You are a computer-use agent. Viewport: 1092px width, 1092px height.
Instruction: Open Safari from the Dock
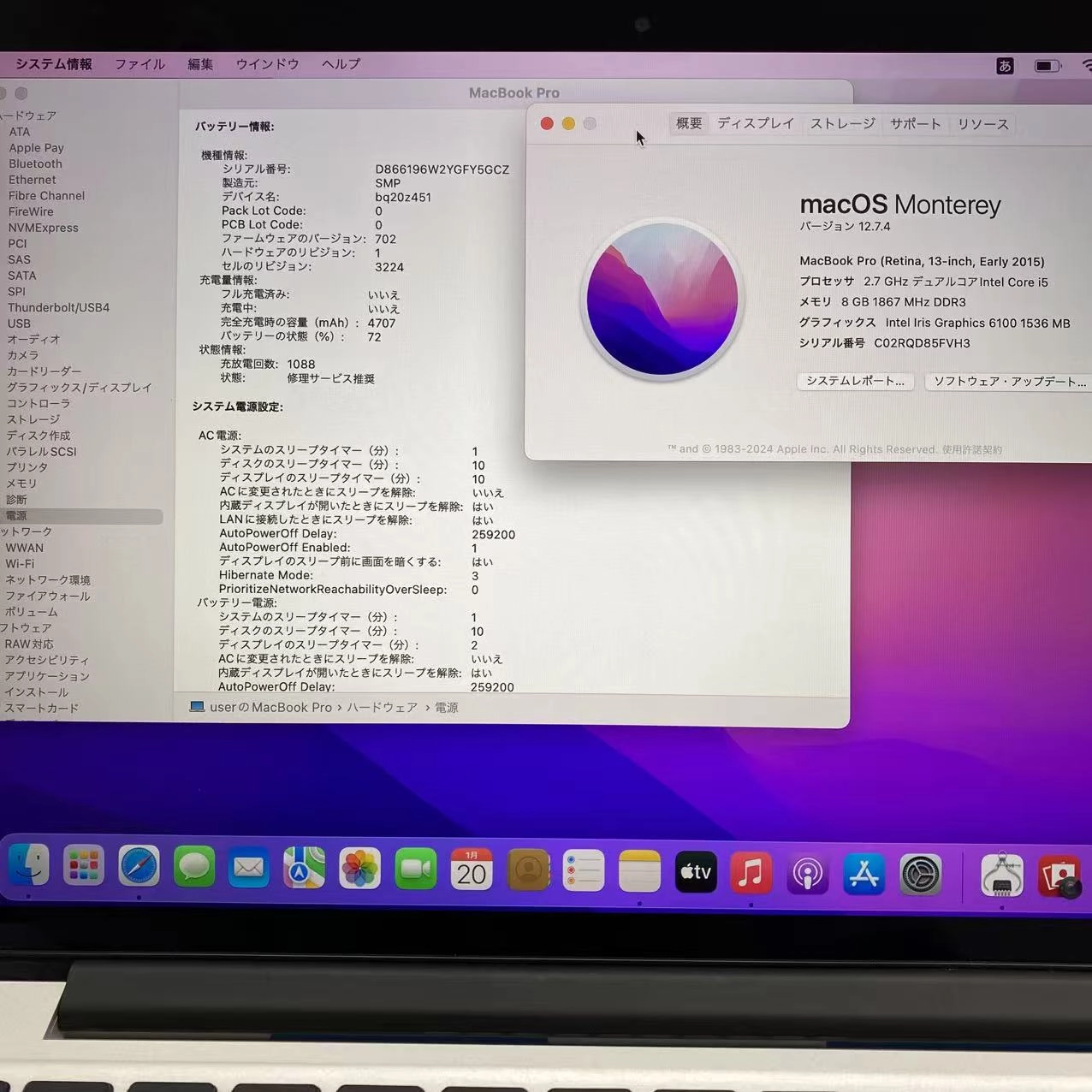click(x=139, y=868)
